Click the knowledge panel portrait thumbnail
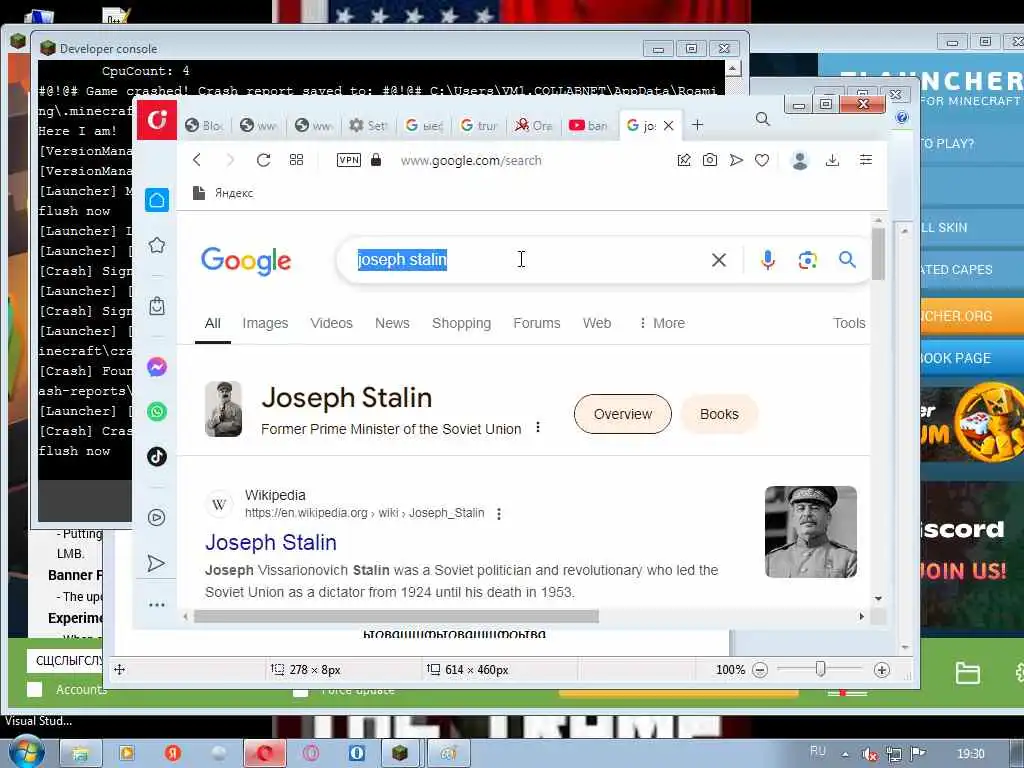This screenshot has height=768, width=1024. [x=223, y=409]
